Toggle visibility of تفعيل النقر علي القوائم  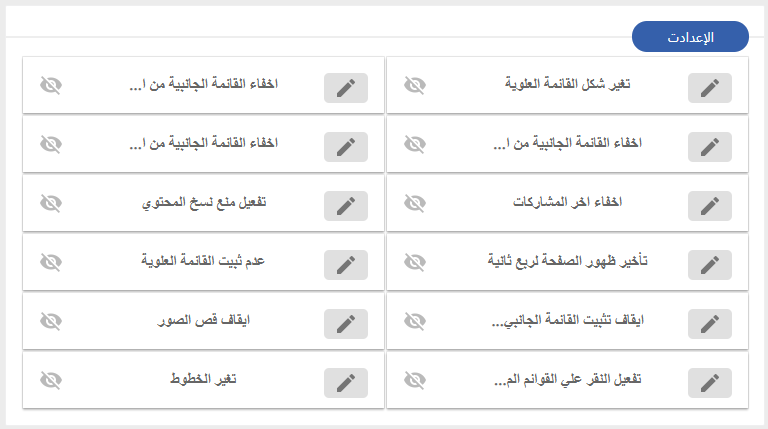click(415, 380)
